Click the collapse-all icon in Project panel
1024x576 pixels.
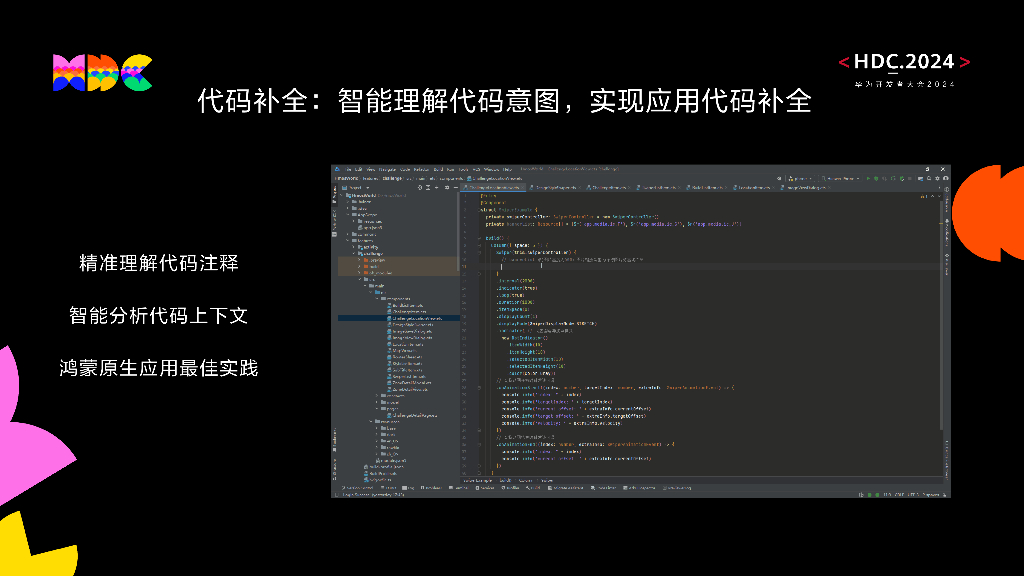pyautogui.click(x=428, y=187)
